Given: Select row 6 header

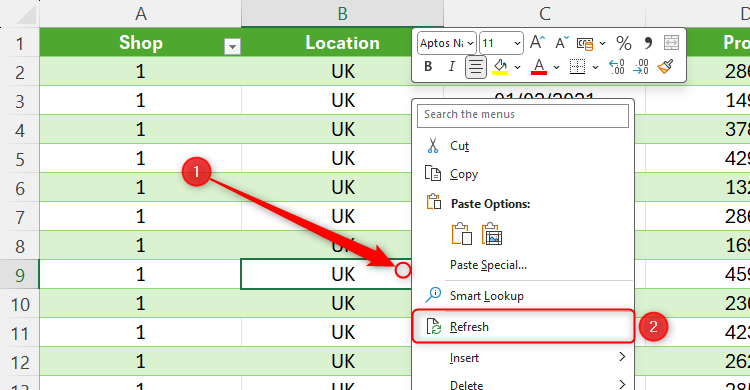Looking at the screenshot, I should 20,188.
